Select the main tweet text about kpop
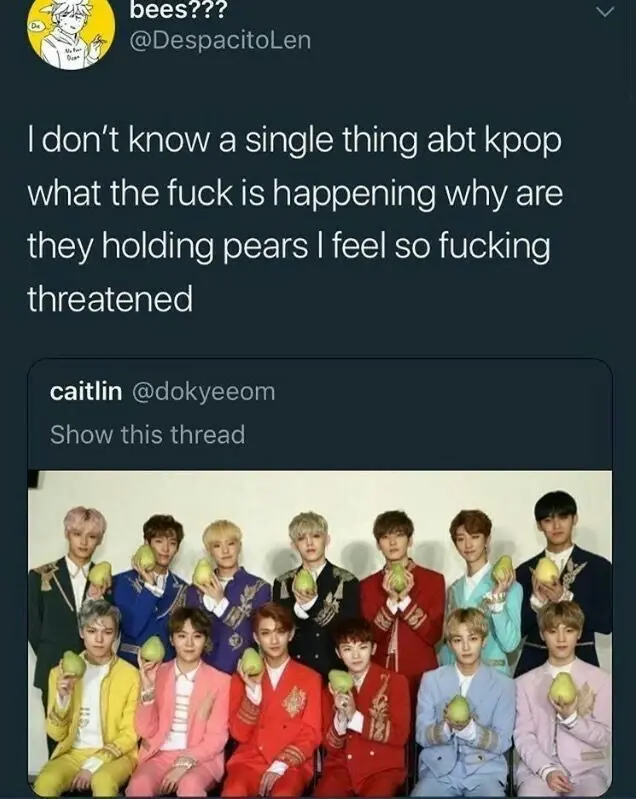The image size is (636, 799). [x=296, y=219]
